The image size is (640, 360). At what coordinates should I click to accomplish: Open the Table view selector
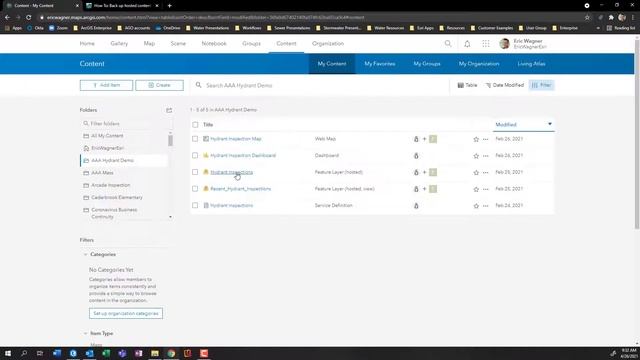coord(467,85)
